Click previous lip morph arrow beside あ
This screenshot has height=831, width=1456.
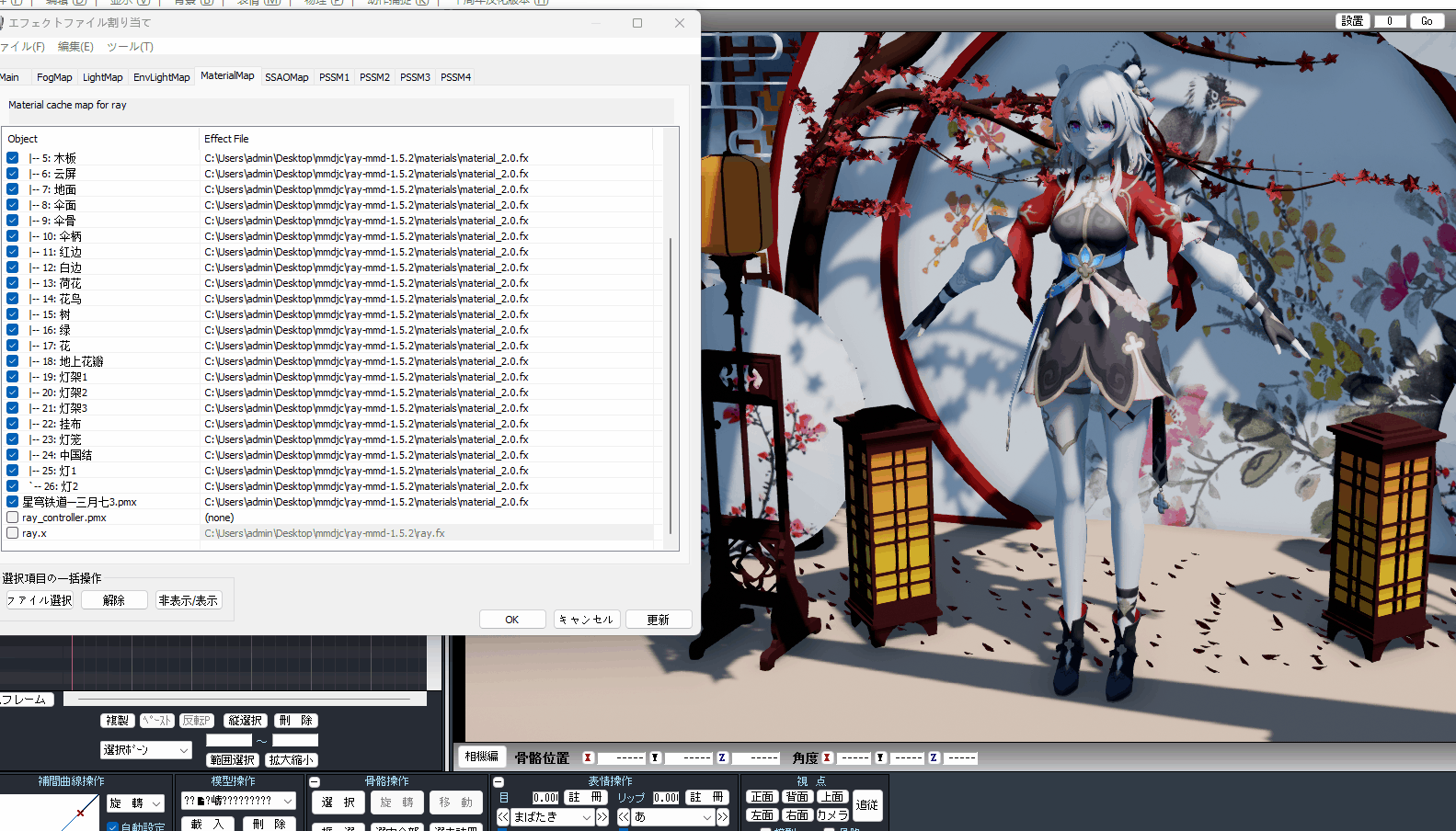[624, 816]
